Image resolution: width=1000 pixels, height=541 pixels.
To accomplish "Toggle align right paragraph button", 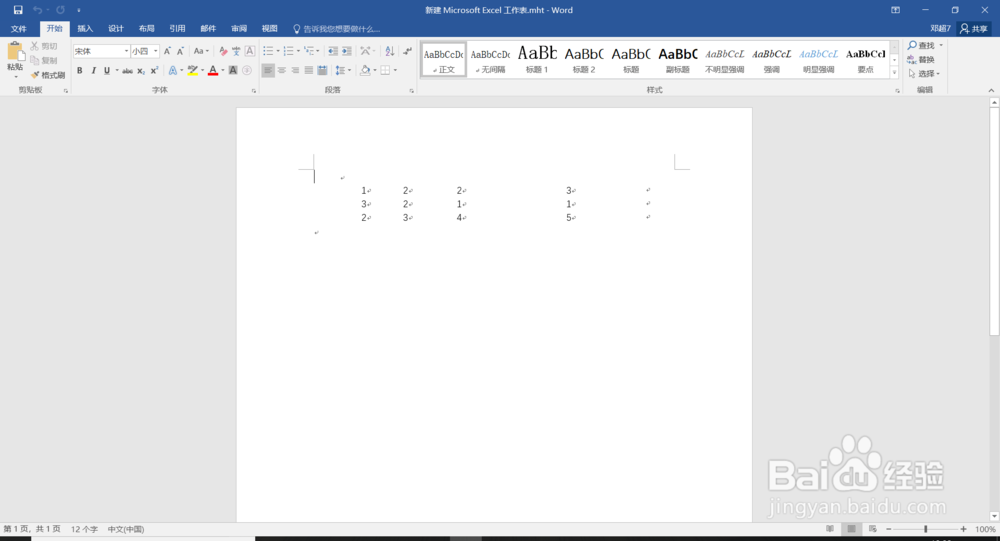I will (x=295, y=71).
